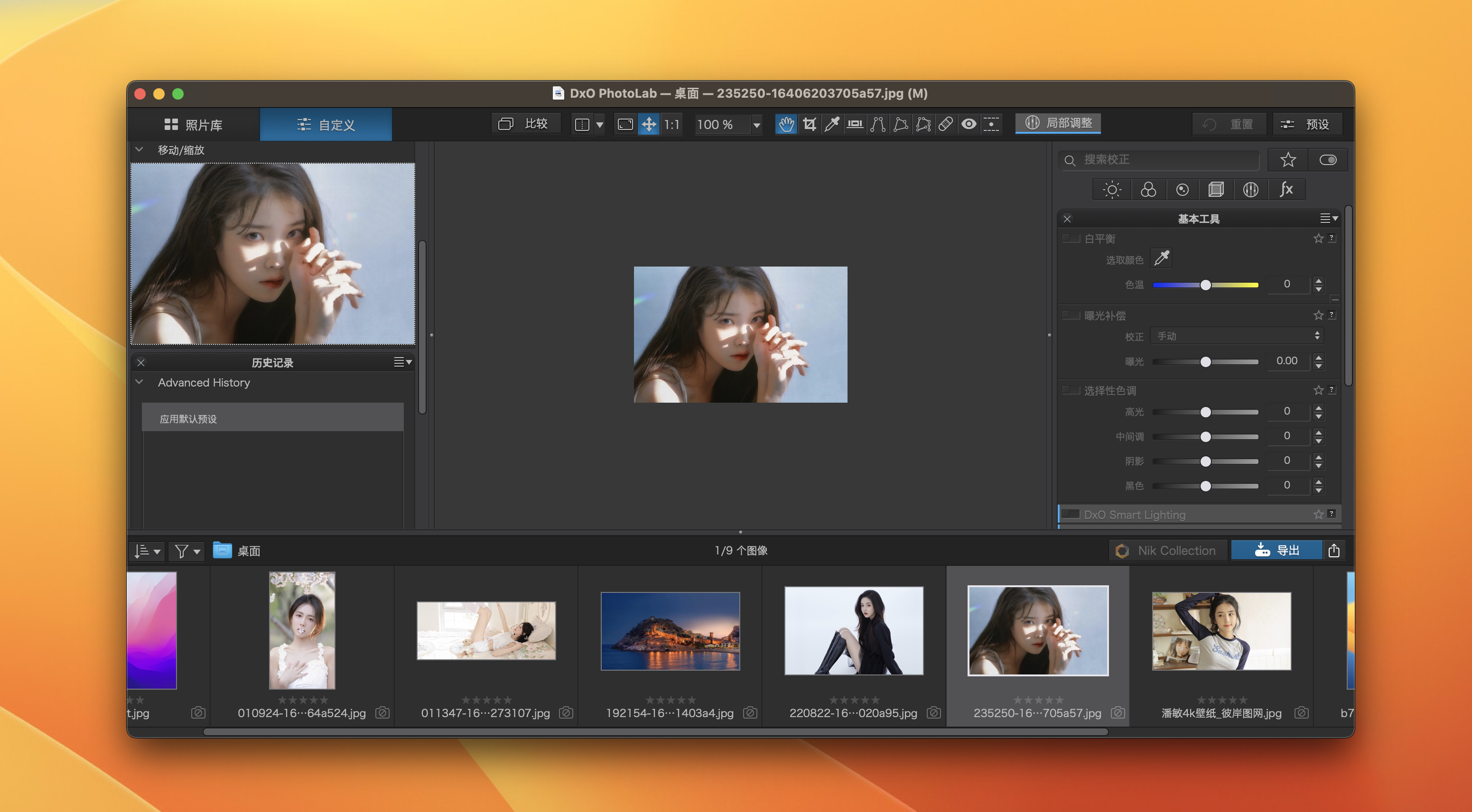Click the share icon next to export
This screenshot has height=812, width=1472.
(1334, 551)
